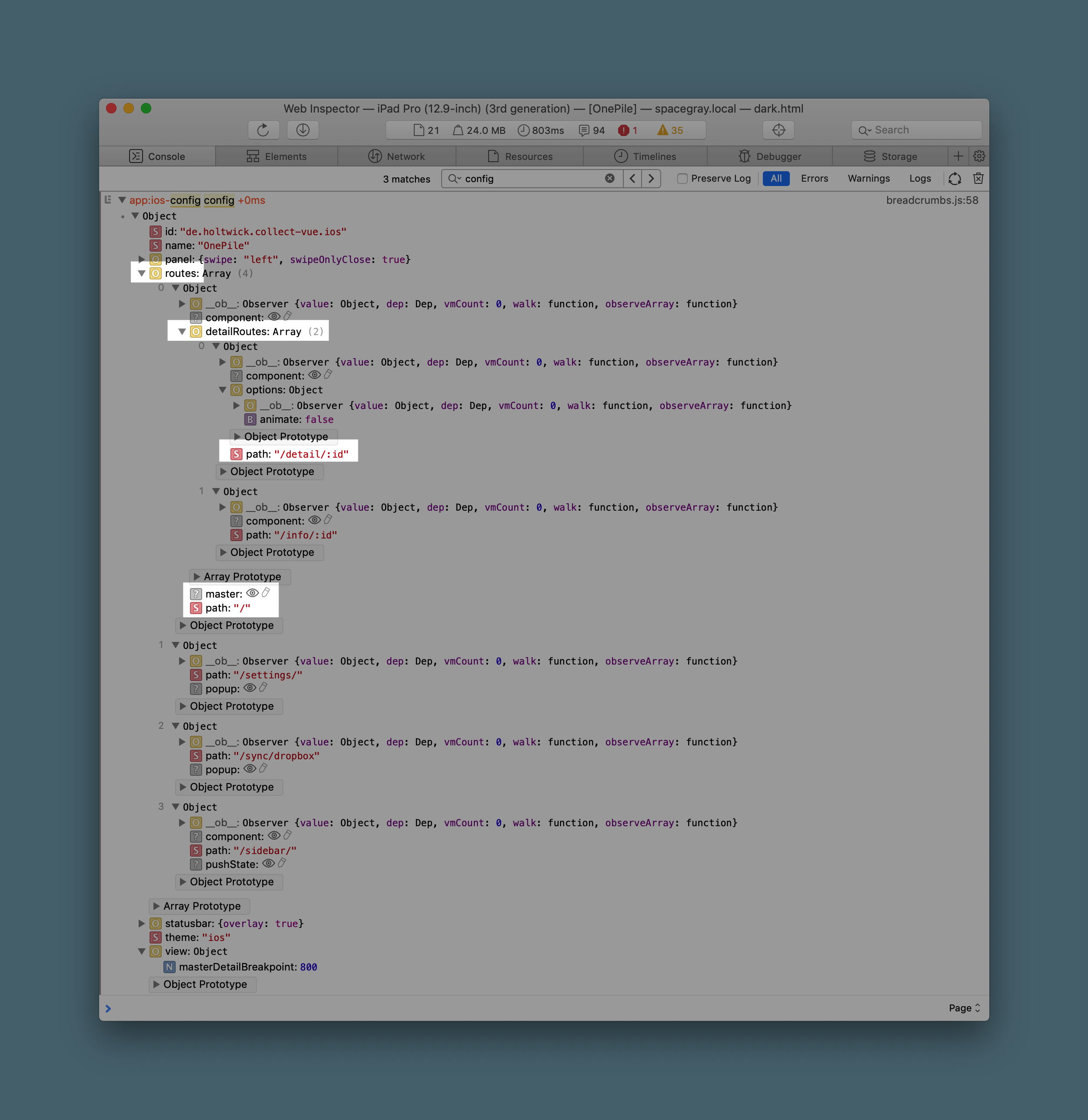Viewport: 1088px width, 1120px height.
Task: Click the download resource icon
Action: tap(303, 130)
